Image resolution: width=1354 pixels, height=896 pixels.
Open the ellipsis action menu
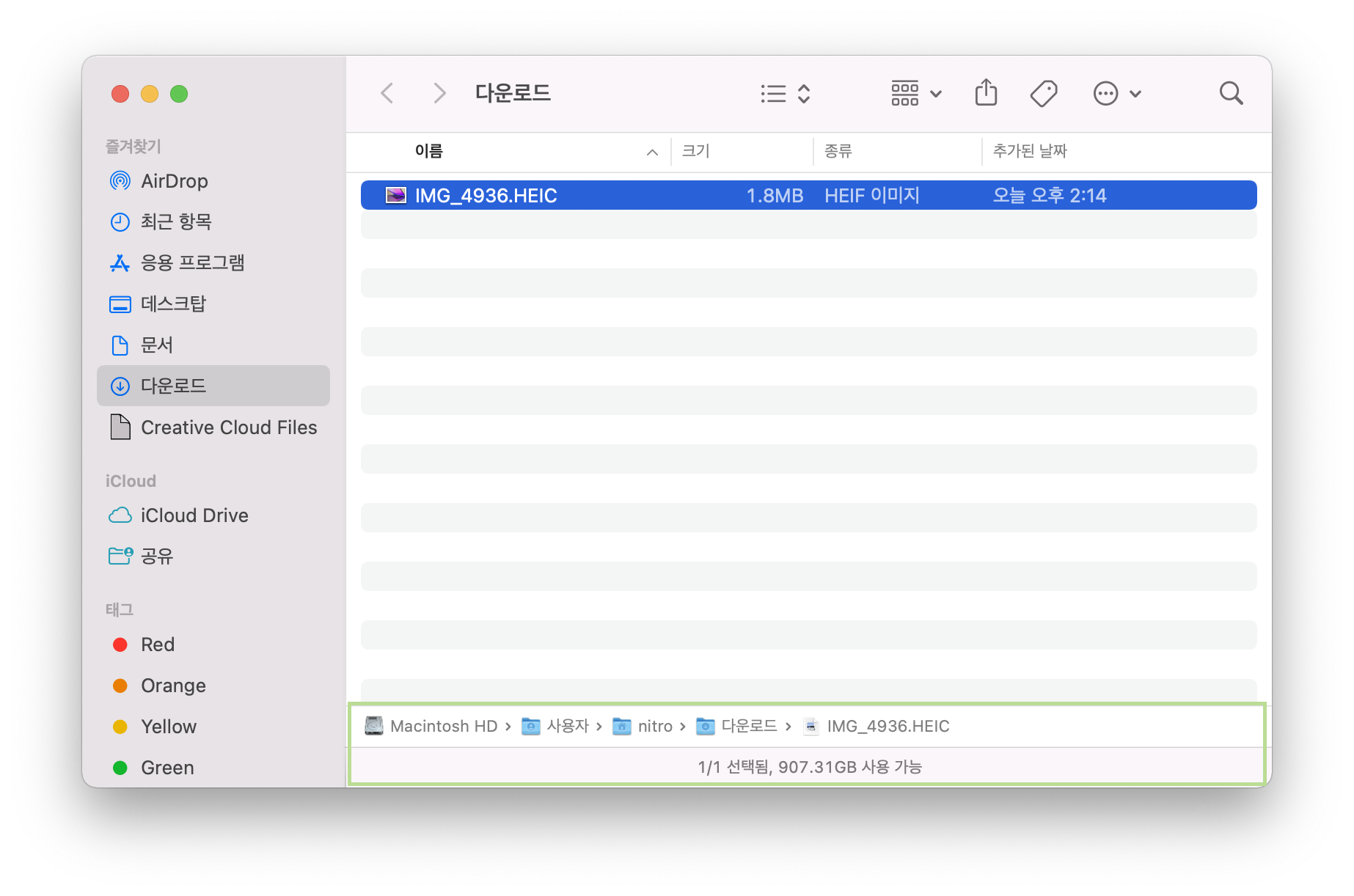(x=1117, y=93)
